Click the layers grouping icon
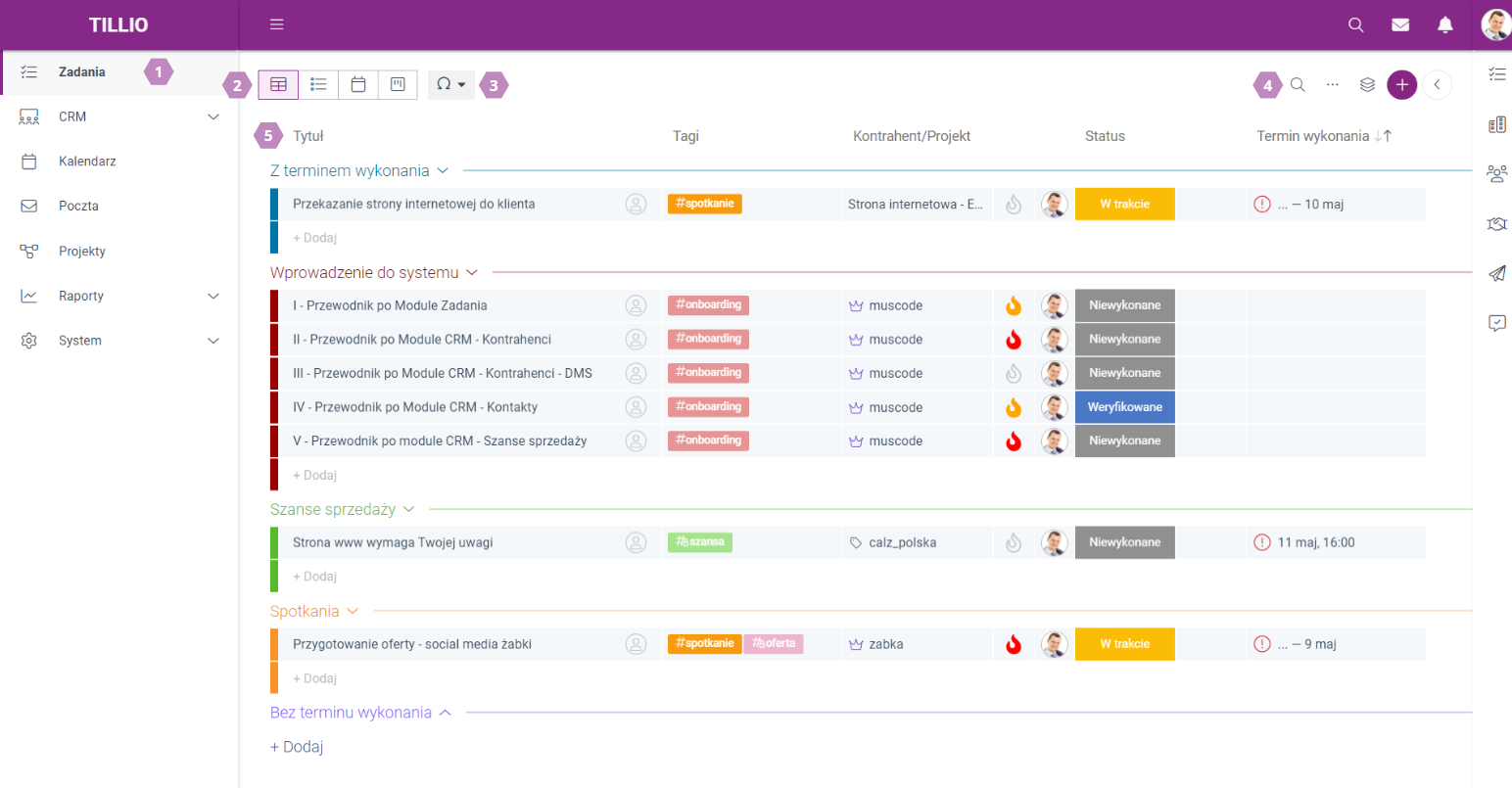 [1368, 85]
